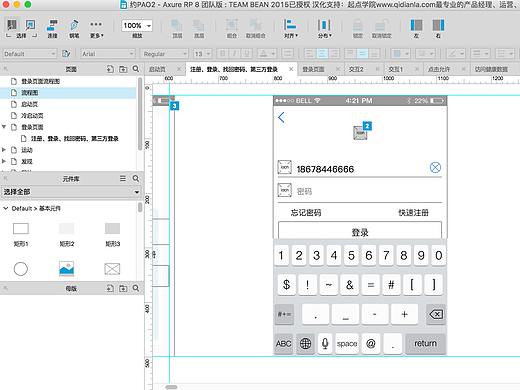Clear the phone number field
520x390 pixels.
[x=435, y=167]
